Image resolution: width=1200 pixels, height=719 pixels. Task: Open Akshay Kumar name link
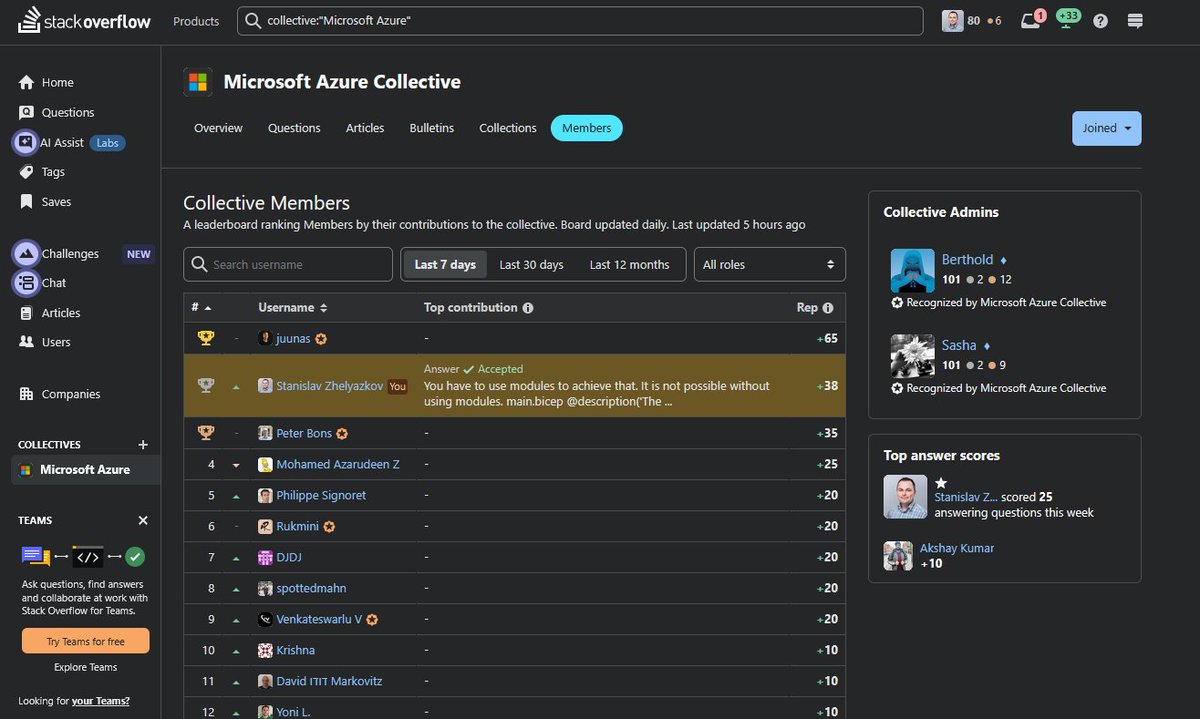pyautogui.click(x=956, y=548)
